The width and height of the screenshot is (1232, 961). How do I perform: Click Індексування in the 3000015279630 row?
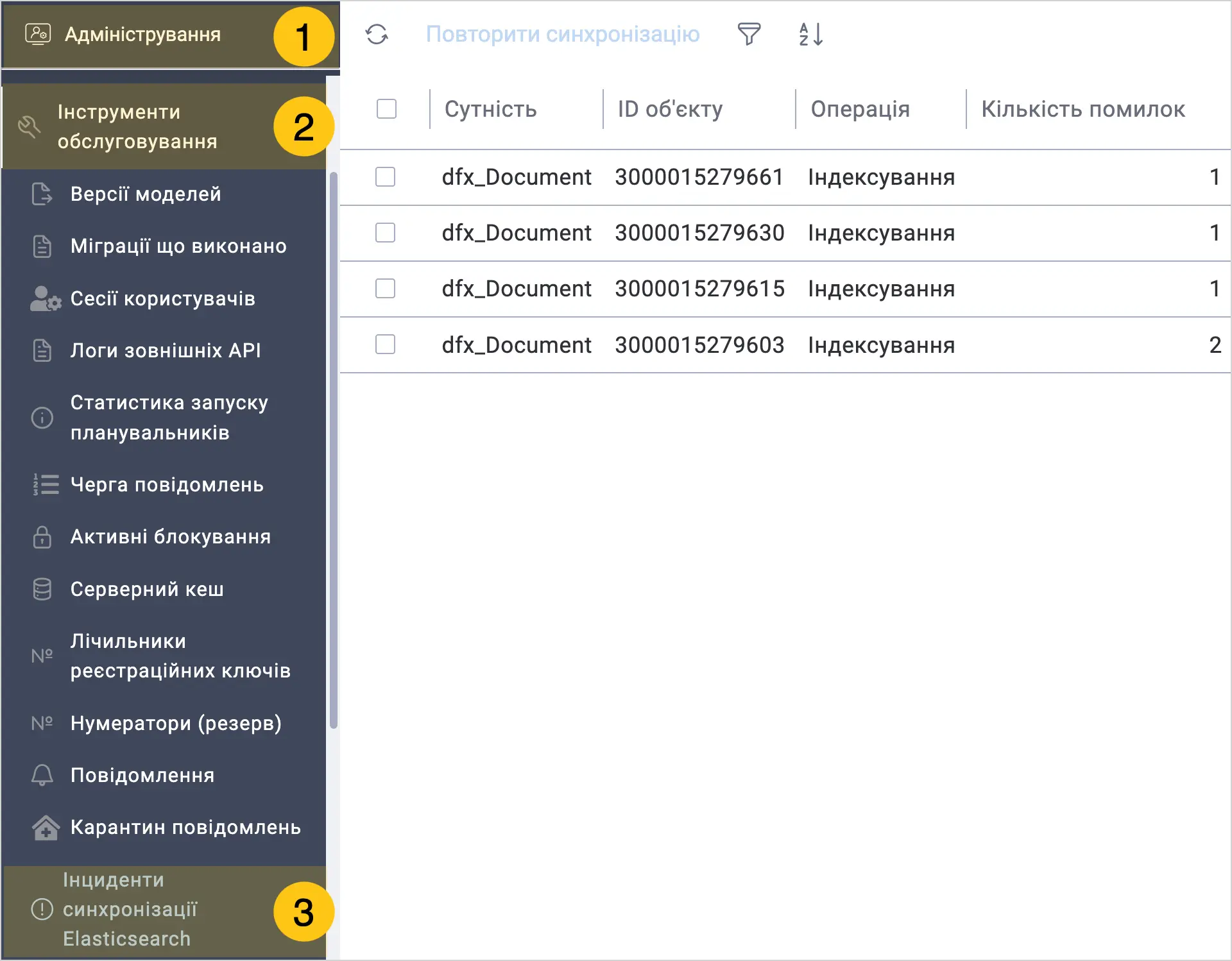coord(882,233)
